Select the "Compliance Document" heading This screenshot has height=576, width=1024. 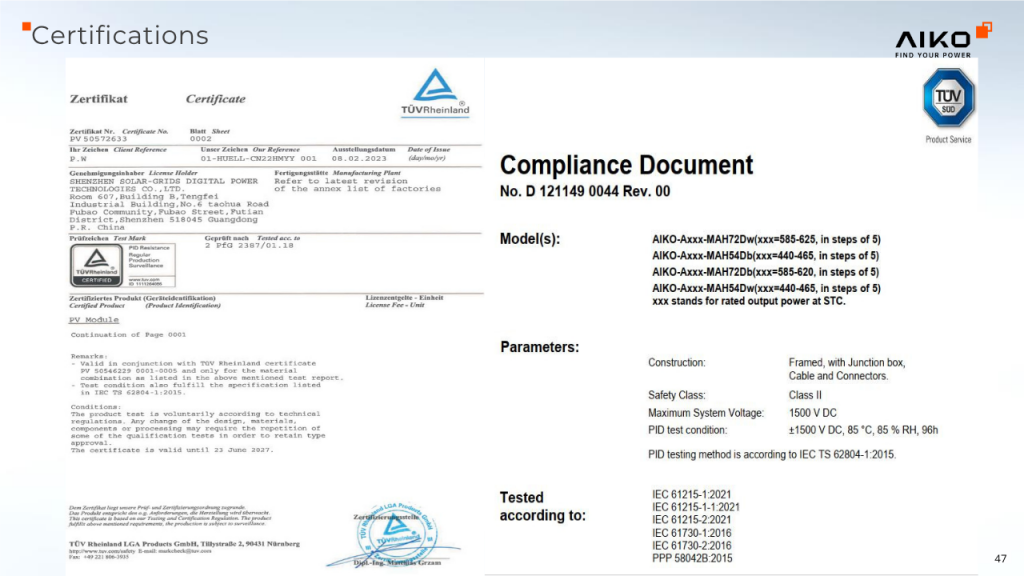pos(626,165)
